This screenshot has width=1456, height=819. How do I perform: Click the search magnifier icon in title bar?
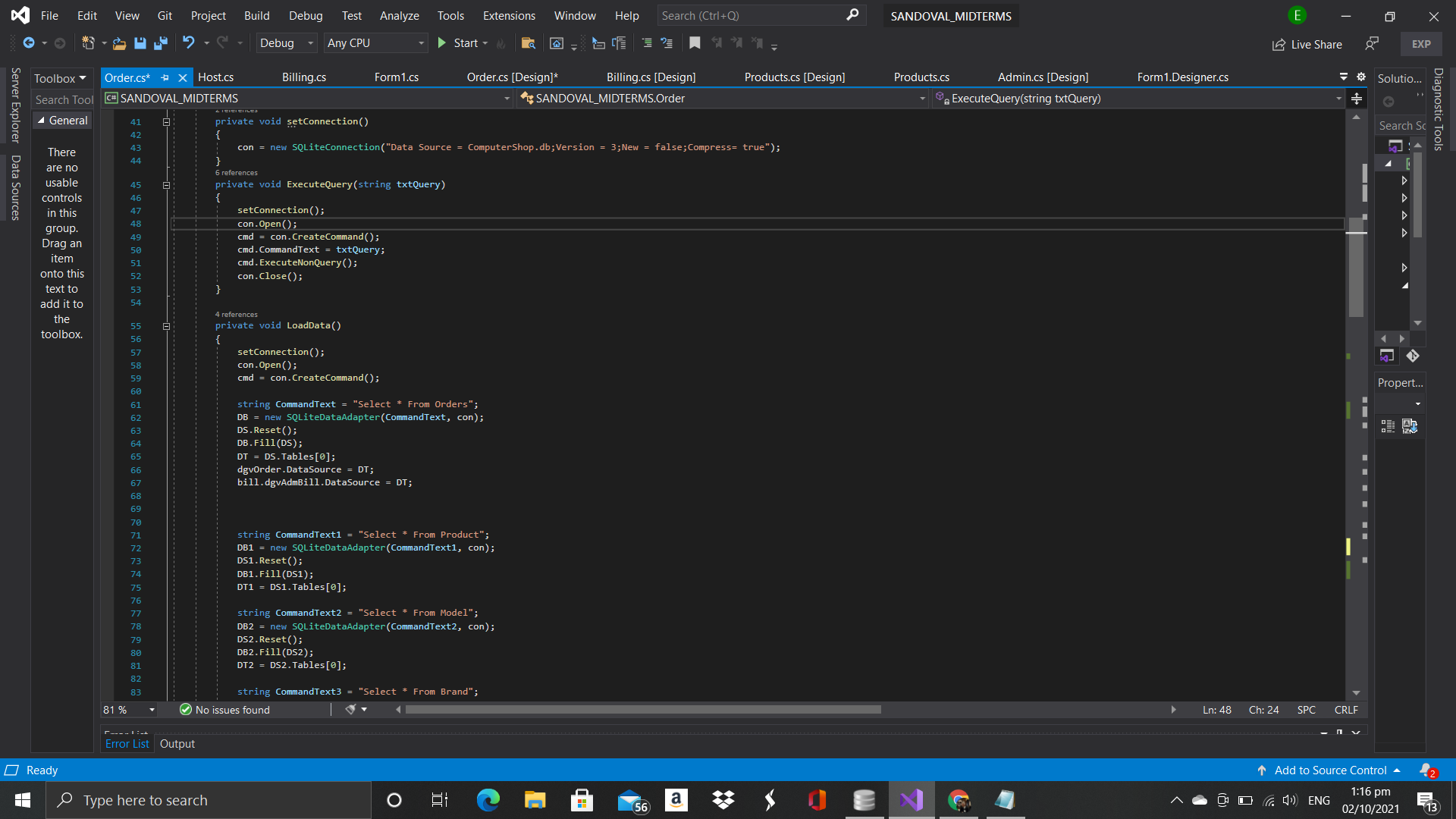852,15
